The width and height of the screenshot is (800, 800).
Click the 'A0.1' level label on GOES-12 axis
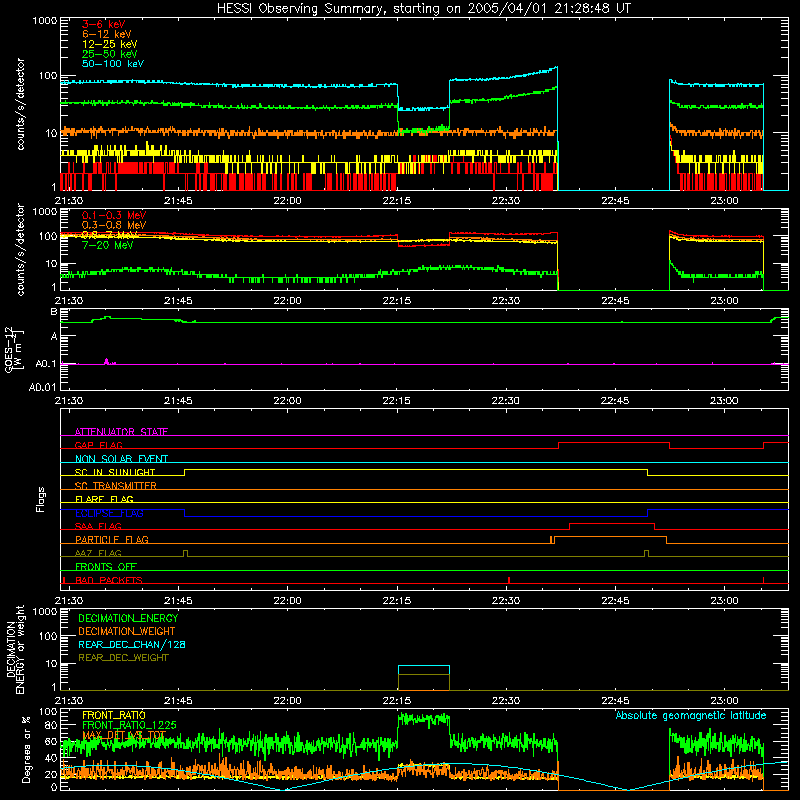tap(46, 364)
